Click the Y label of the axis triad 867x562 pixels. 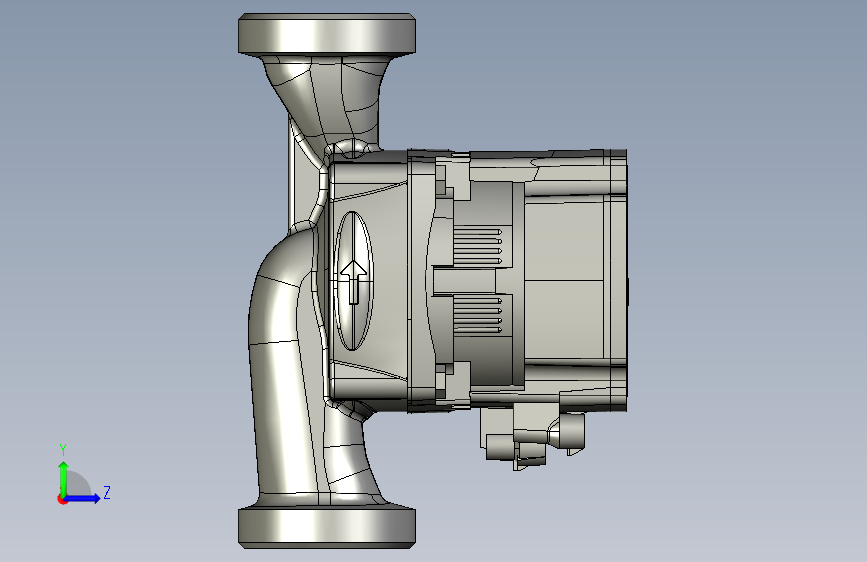point(63,449)
